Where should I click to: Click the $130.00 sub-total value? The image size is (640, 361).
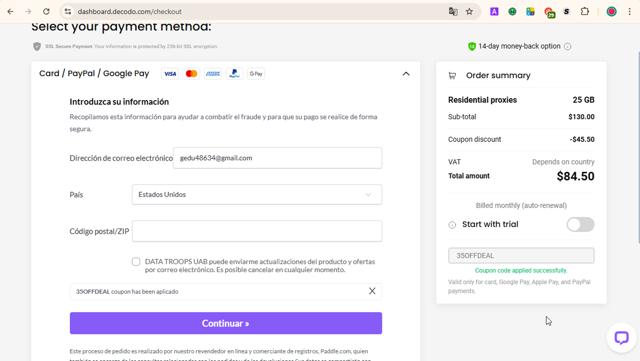click(581, 117)
